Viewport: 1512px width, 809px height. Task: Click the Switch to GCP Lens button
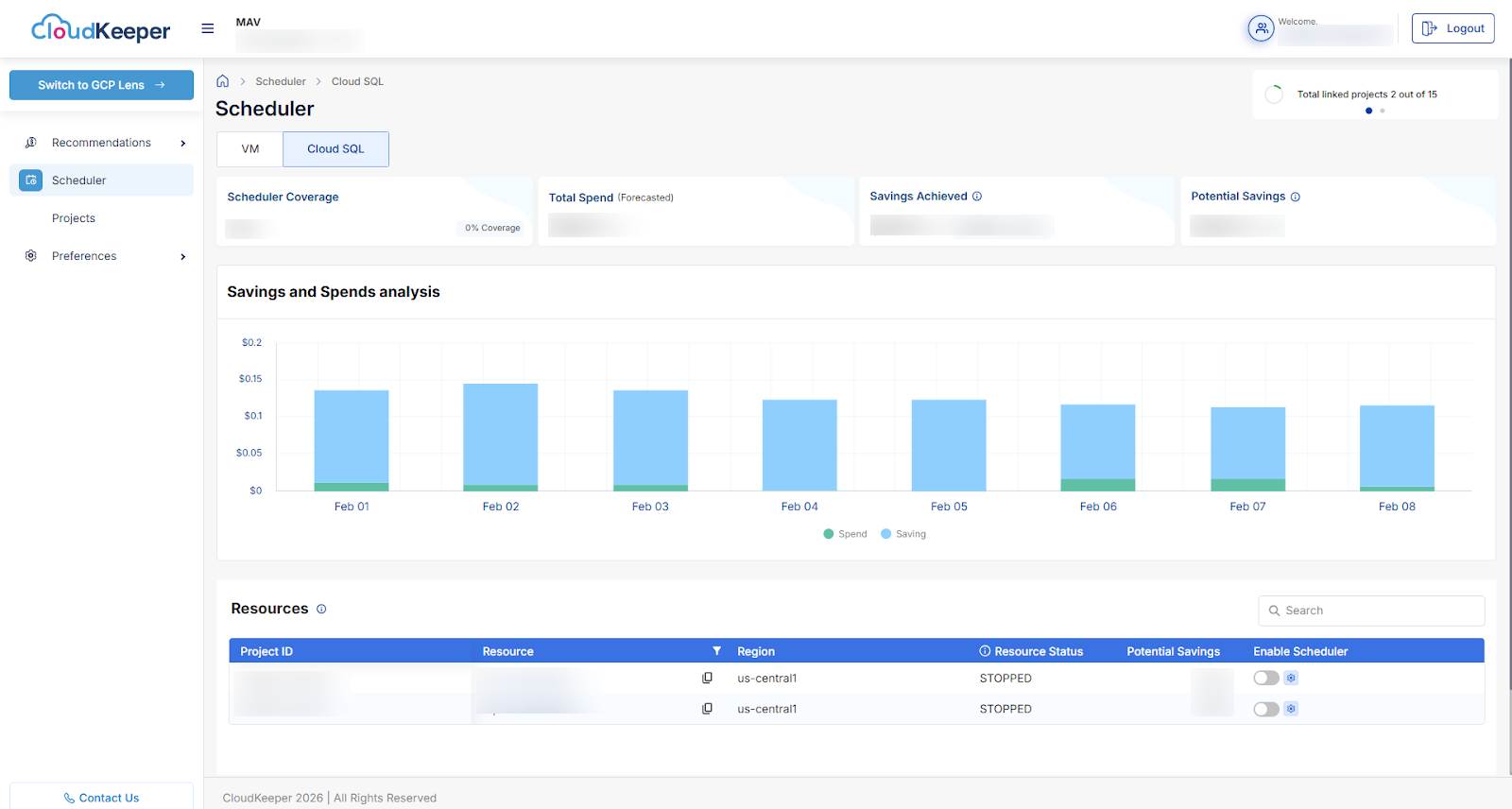[x=101, y=85]
